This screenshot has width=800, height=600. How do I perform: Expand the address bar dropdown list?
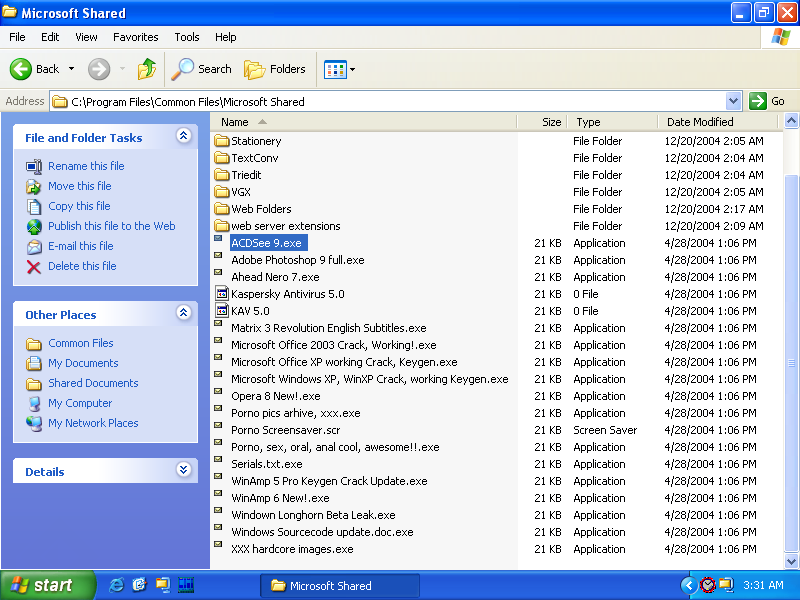[733, 101]
